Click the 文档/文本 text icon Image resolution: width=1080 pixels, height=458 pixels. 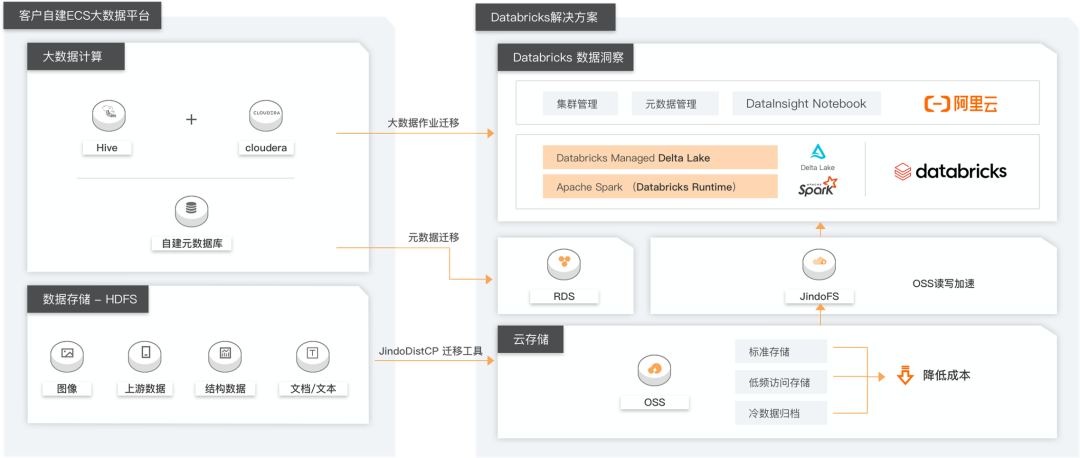[313, 356]
